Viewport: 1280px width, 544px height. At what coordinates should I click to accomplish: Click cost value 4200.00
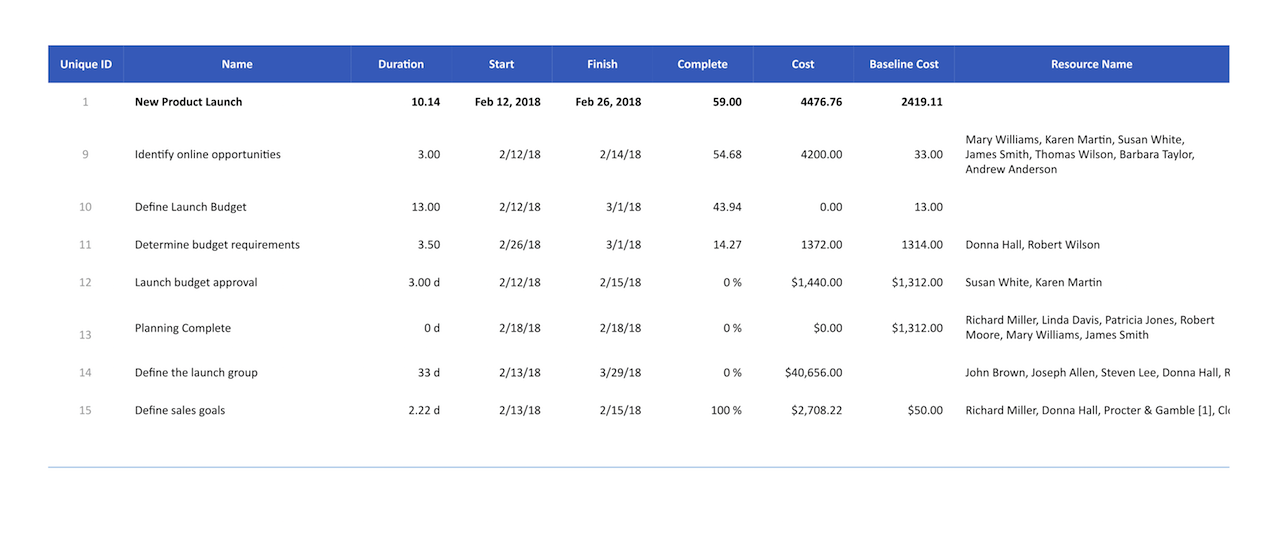pyautogui.click(x=822, y=155)
